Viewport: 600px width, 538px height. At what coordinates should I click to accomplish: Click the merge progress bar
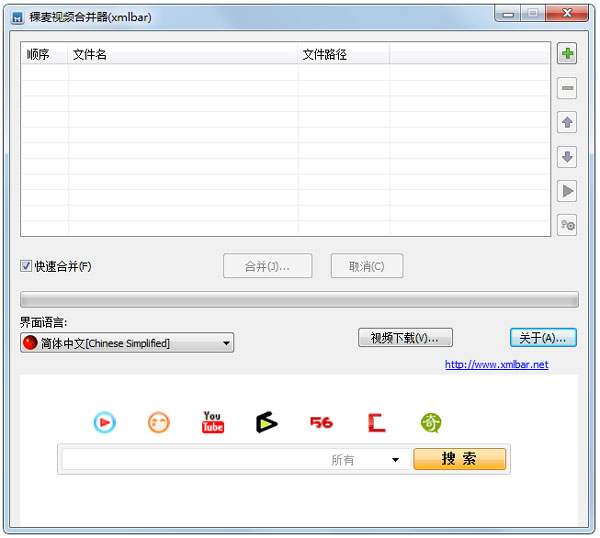pyautogui.click(x=299, y=300)
